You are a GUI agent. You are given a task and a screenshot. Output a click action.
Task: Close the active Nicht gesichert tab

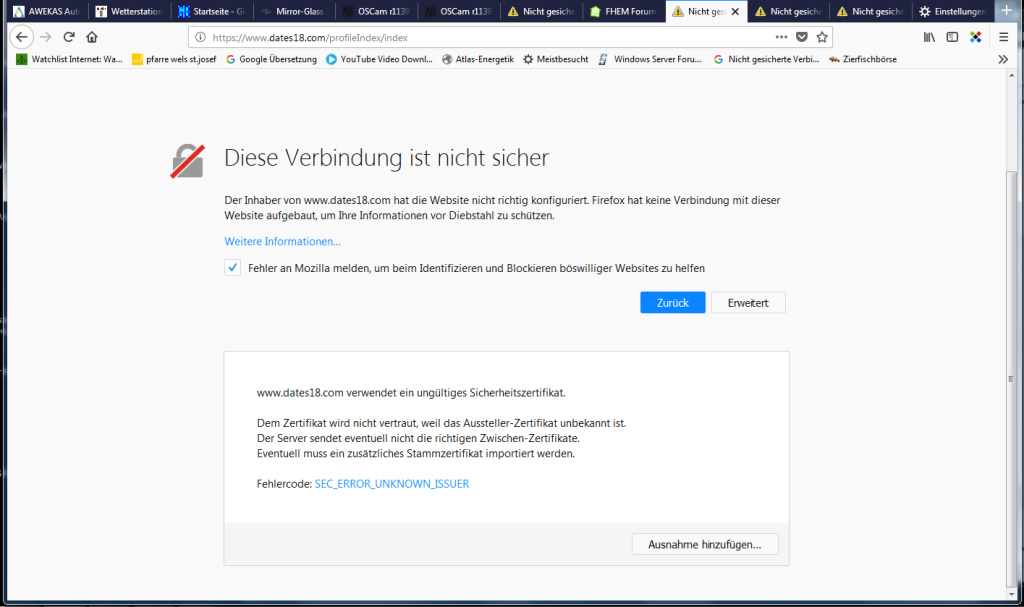[x=735, y=12]
